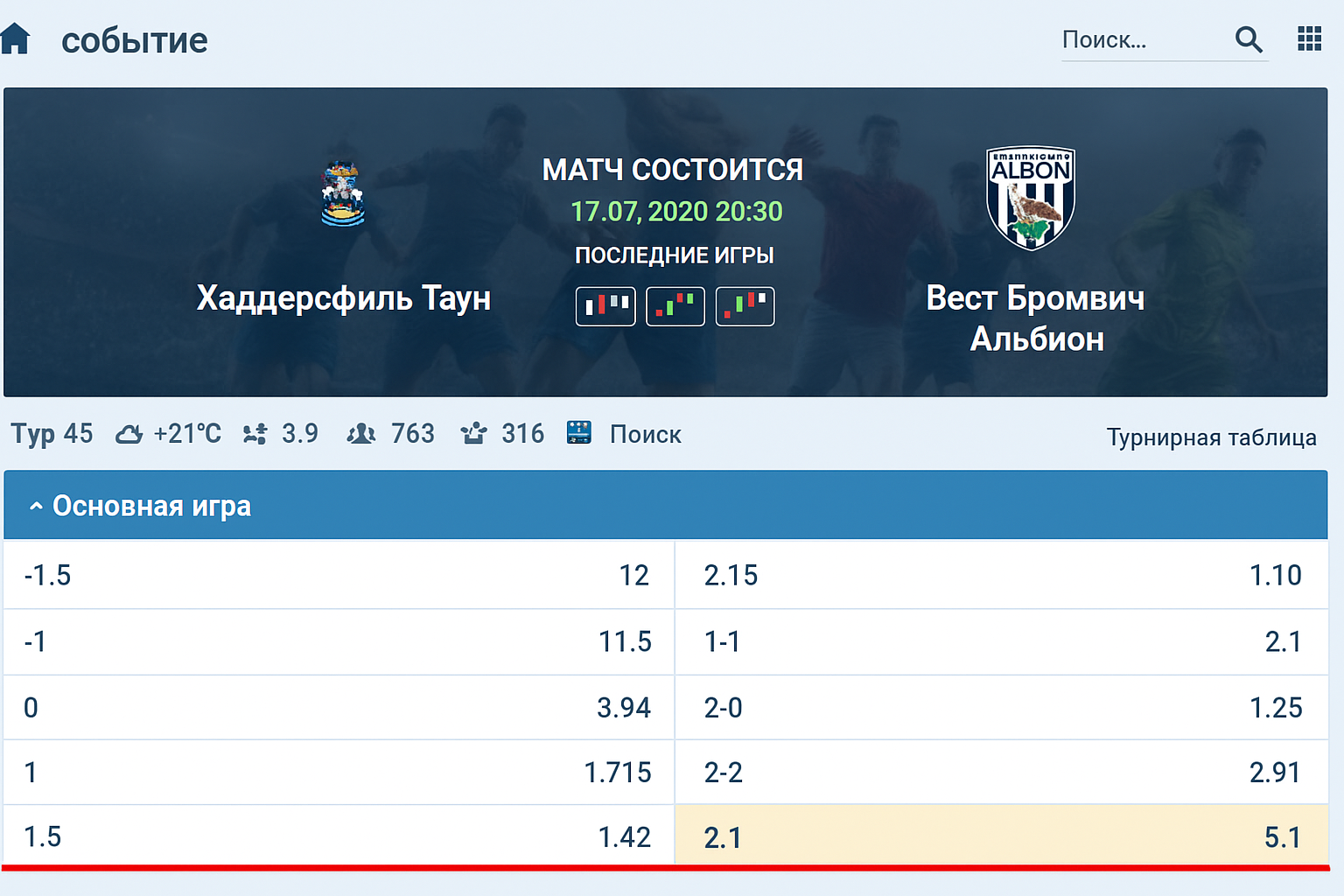
Task: Go to the home page icon
Action: 16,39
